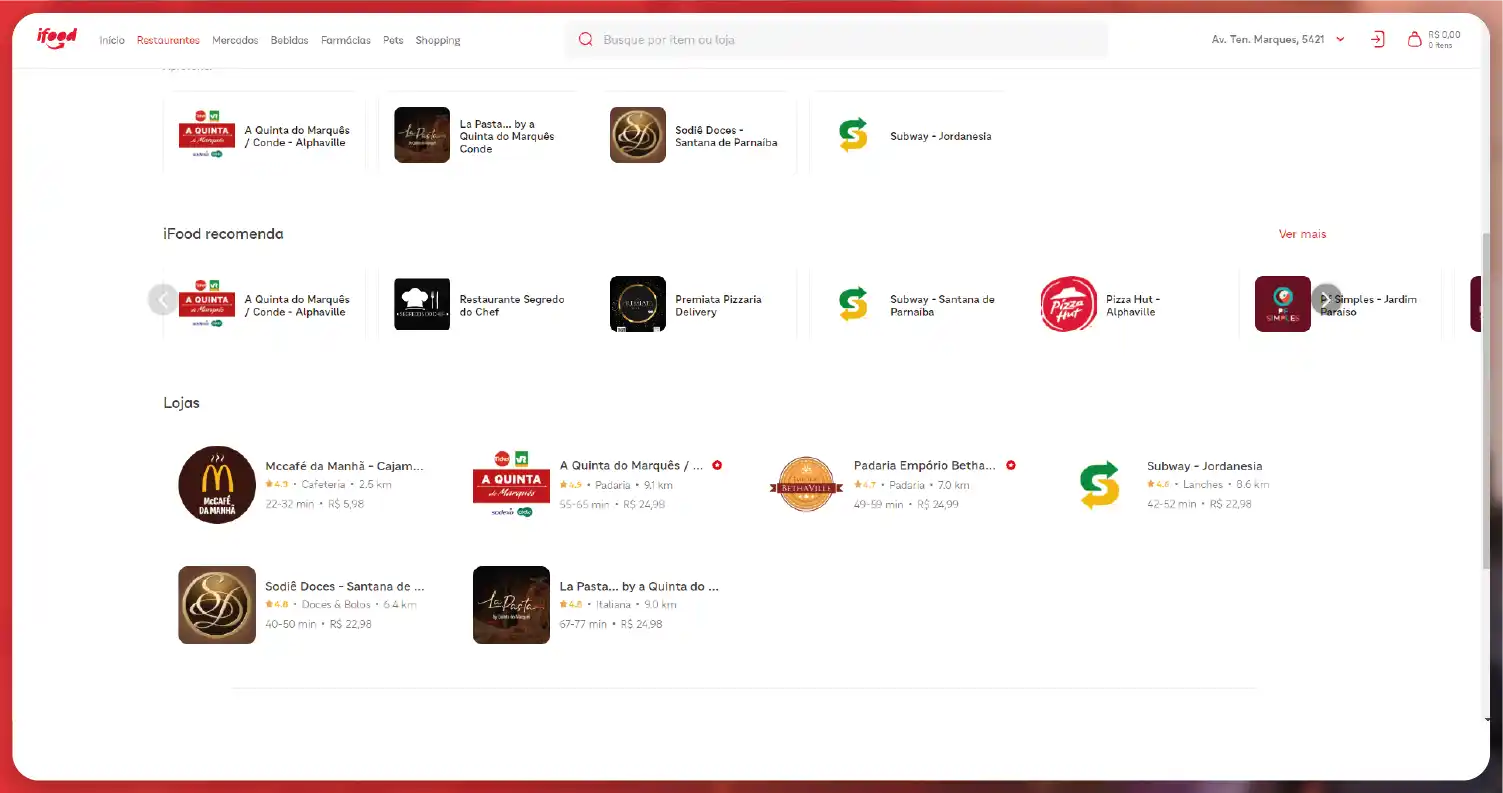Open Subway logo in iFood recomenda
The width and height of the screenshot is (1503, 793).
coord(853,304)
